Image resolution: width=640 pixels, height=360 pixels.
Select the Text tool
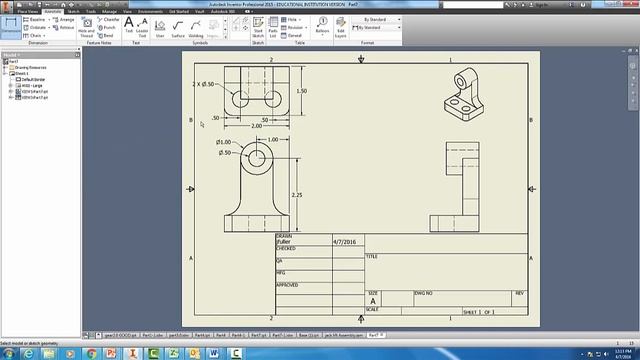coord(129,25)
